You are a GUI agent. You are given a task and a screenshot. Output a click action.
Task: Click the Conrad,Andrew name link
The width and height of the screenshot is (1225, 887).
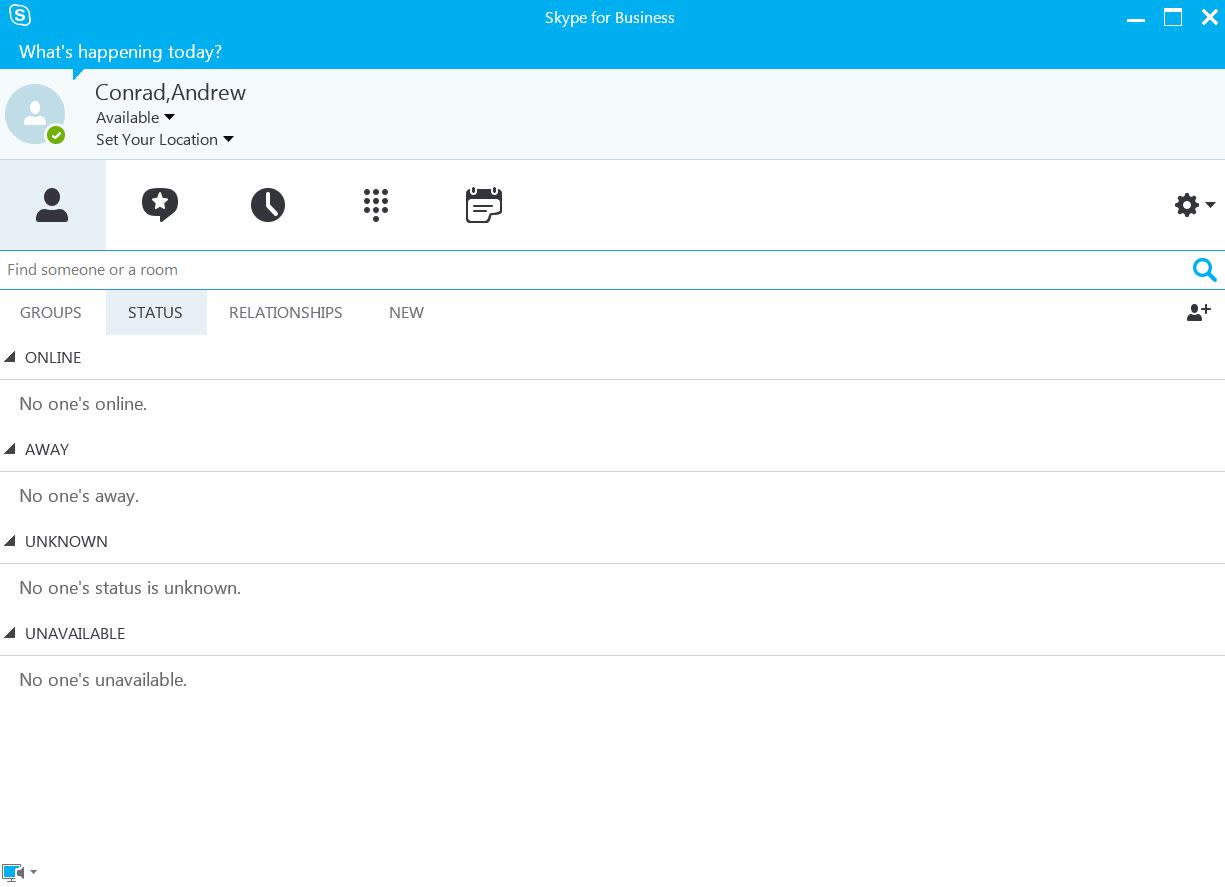170,92
